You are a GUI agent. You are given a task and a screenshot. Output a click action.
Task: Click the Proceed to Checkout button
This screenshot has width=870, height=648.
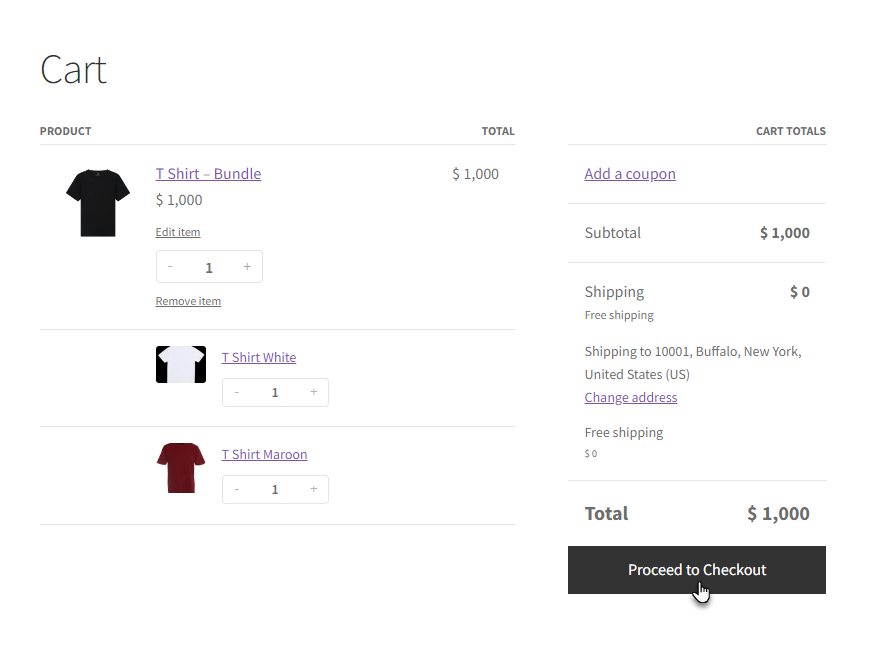point(697,570)
